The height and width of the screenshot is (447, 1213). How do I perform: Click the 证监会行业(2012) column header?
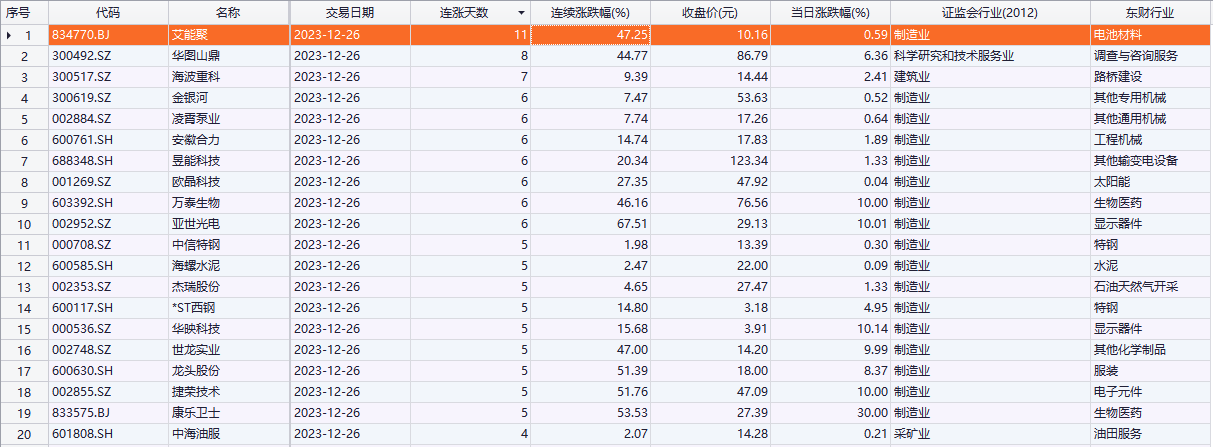[989, 12]
